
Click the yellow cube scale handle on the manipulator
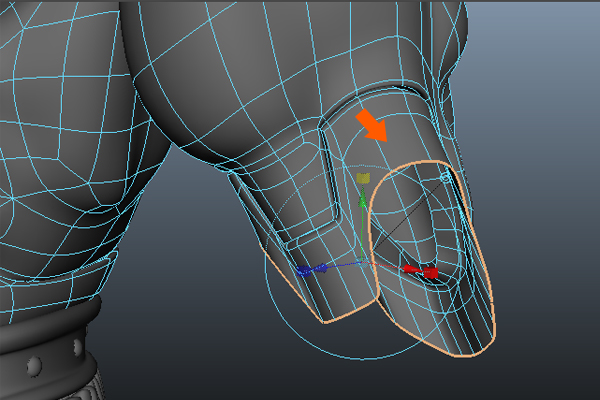pos(363,178)
